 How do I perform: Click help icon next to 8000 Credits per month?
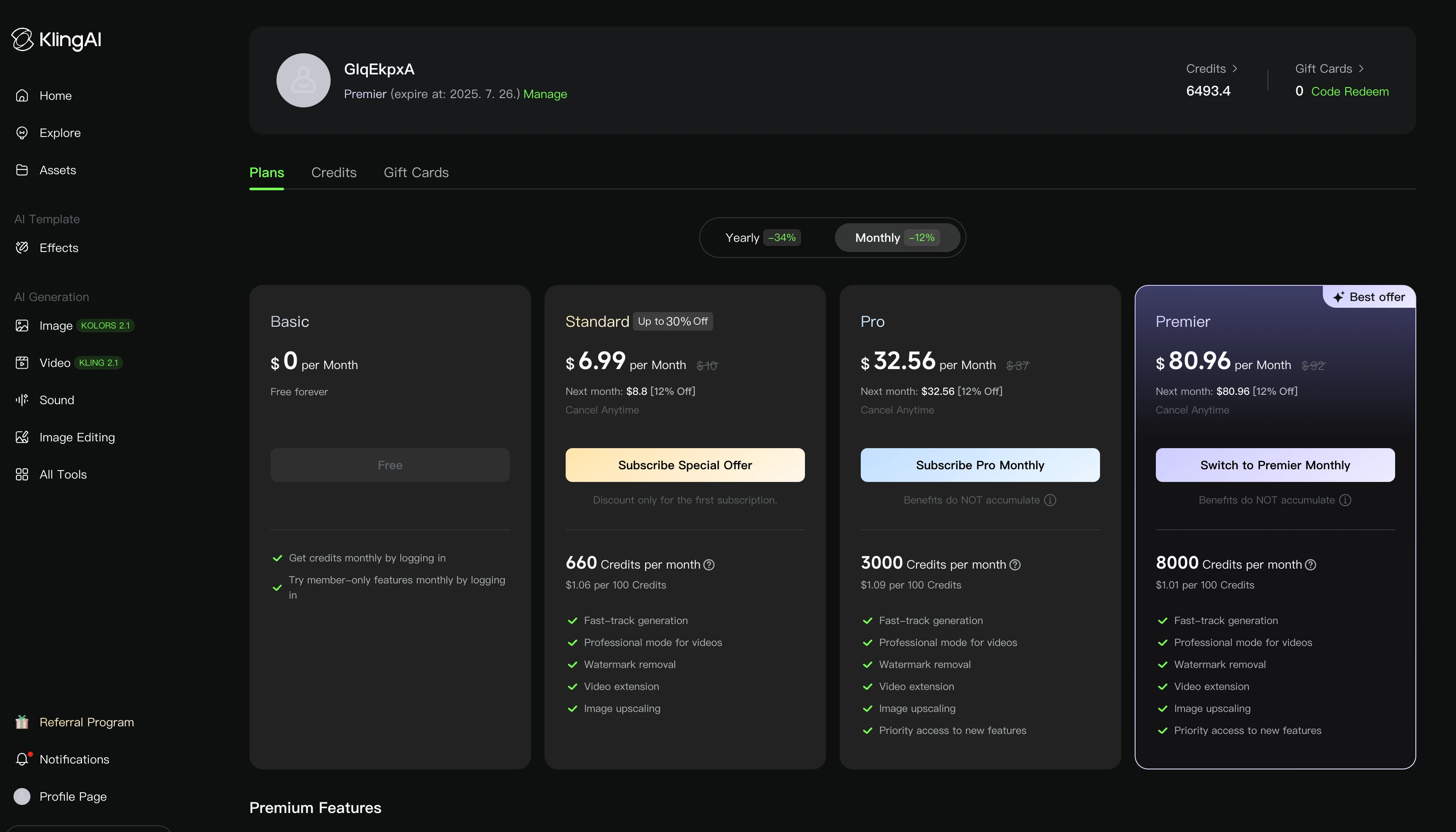tap(1310, 564)
